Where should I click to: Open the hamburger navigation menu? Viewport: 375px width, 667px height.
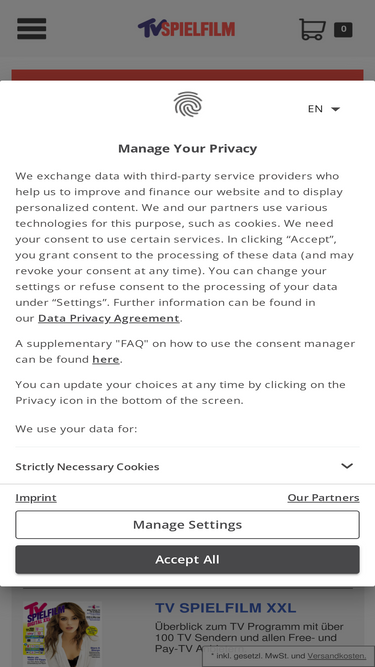point(31,29)
